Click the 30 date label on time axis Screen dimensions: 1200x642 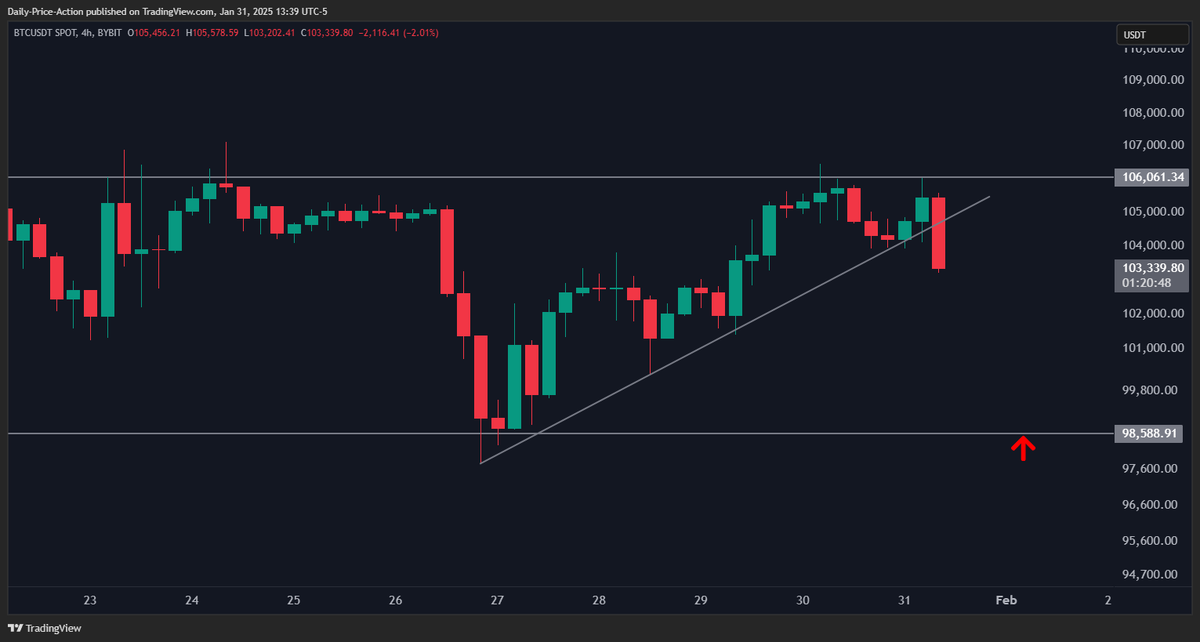[x=802, y=601]
